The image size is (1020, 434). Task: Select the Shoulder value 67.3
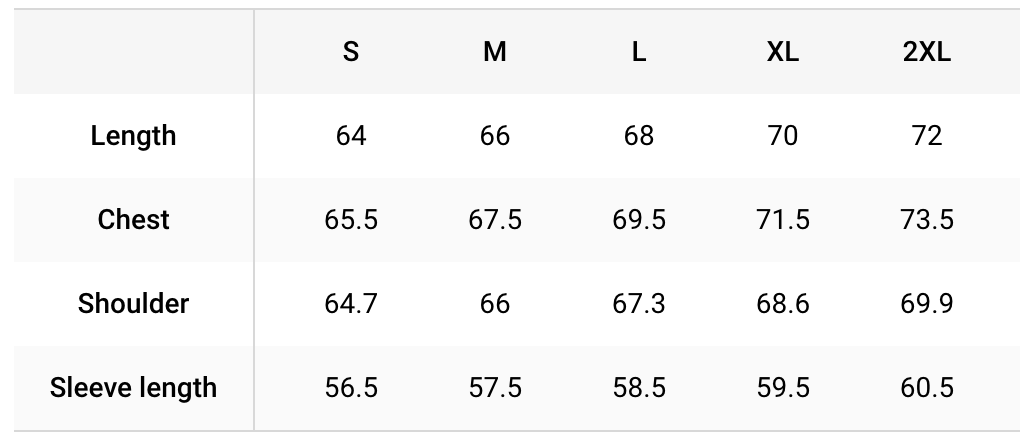pos(639,304)
